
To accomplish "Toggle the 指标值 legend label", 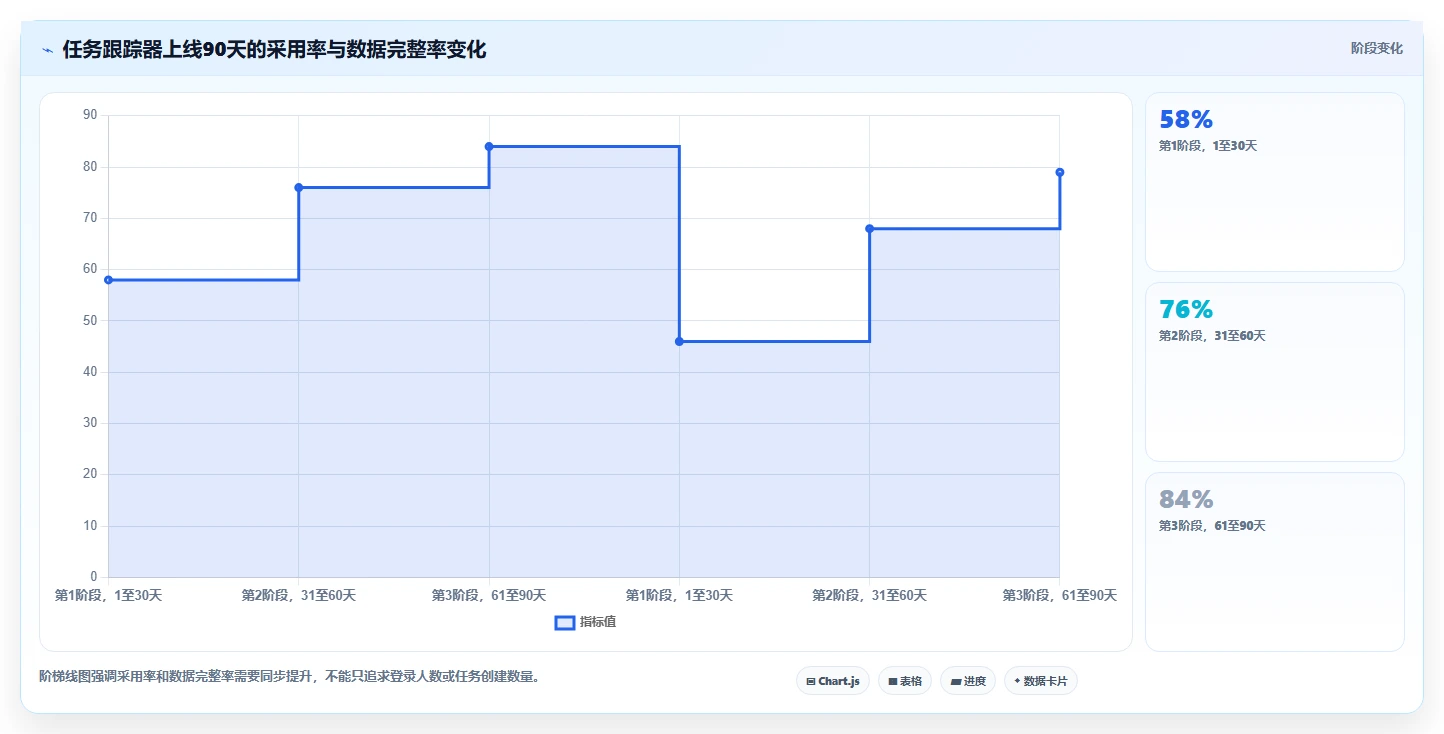I will click(x=598, y=623).
